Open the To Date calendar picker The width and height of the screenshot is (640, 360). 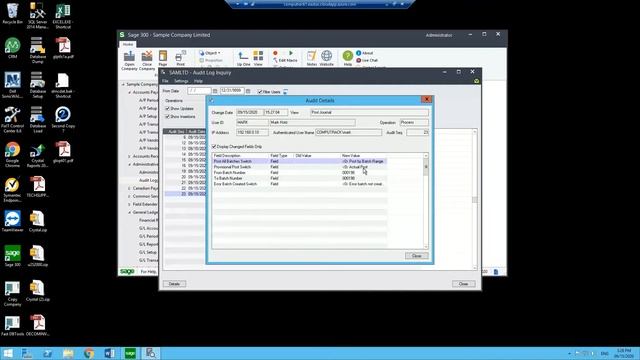(248, 91)
